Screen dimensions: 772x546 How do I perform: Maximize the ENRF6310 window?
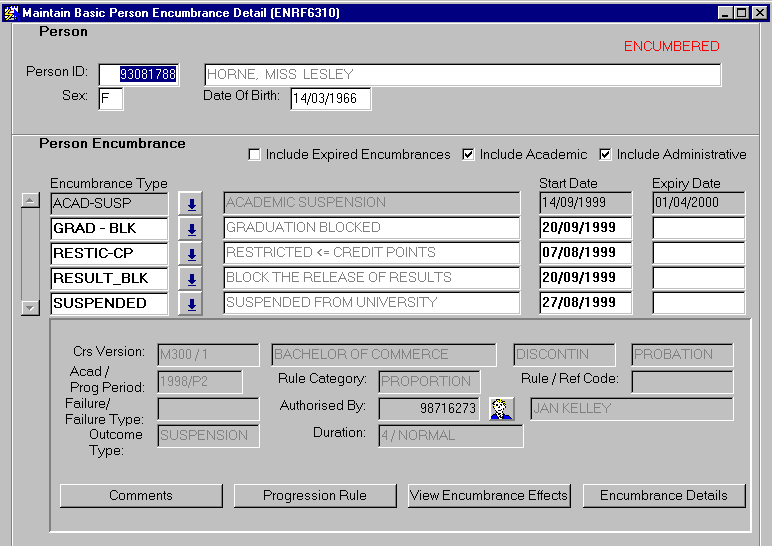(741, 12)
